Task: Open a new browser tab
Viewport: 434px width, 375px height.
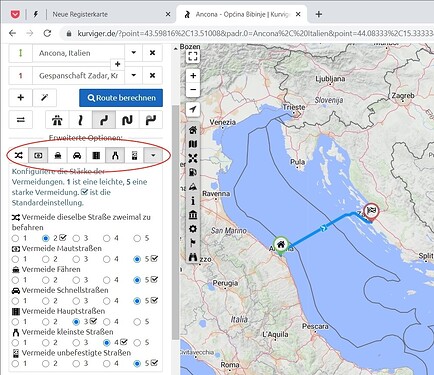Action: click(x=319, y=14)
